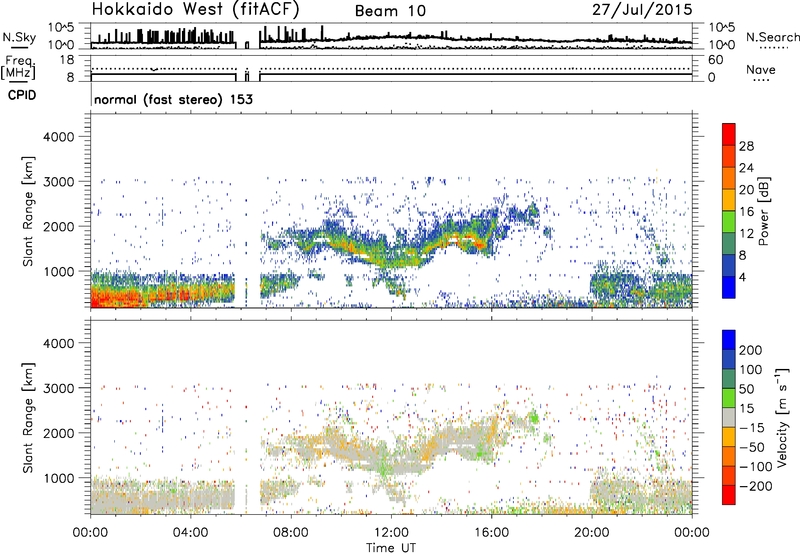Click the 3000 tick on velocity panel
This screenshot has width=800, height=554.
[x=58, y=388]
